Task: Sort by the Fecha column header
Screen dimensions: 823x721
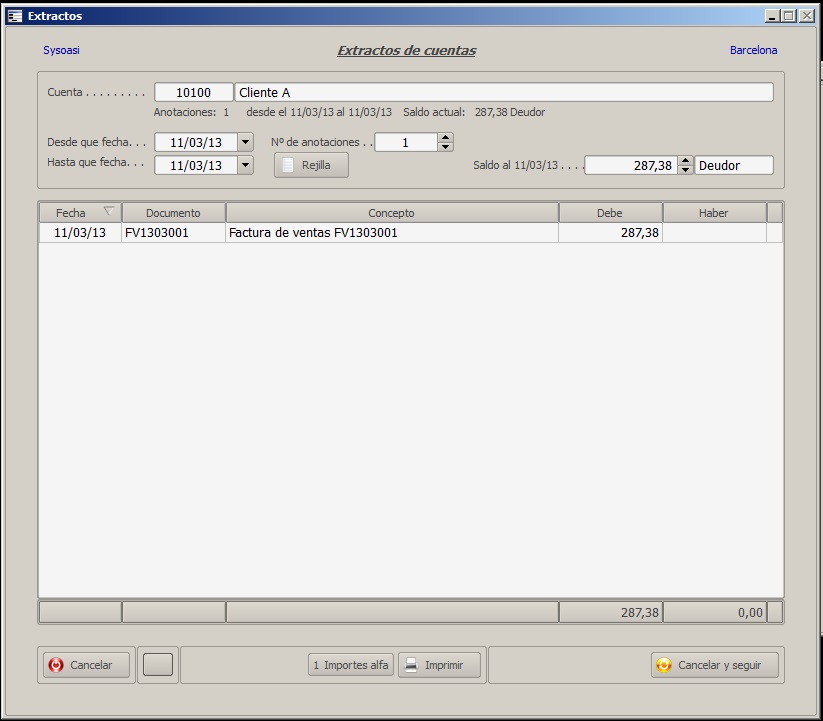Action: [80, 213]
